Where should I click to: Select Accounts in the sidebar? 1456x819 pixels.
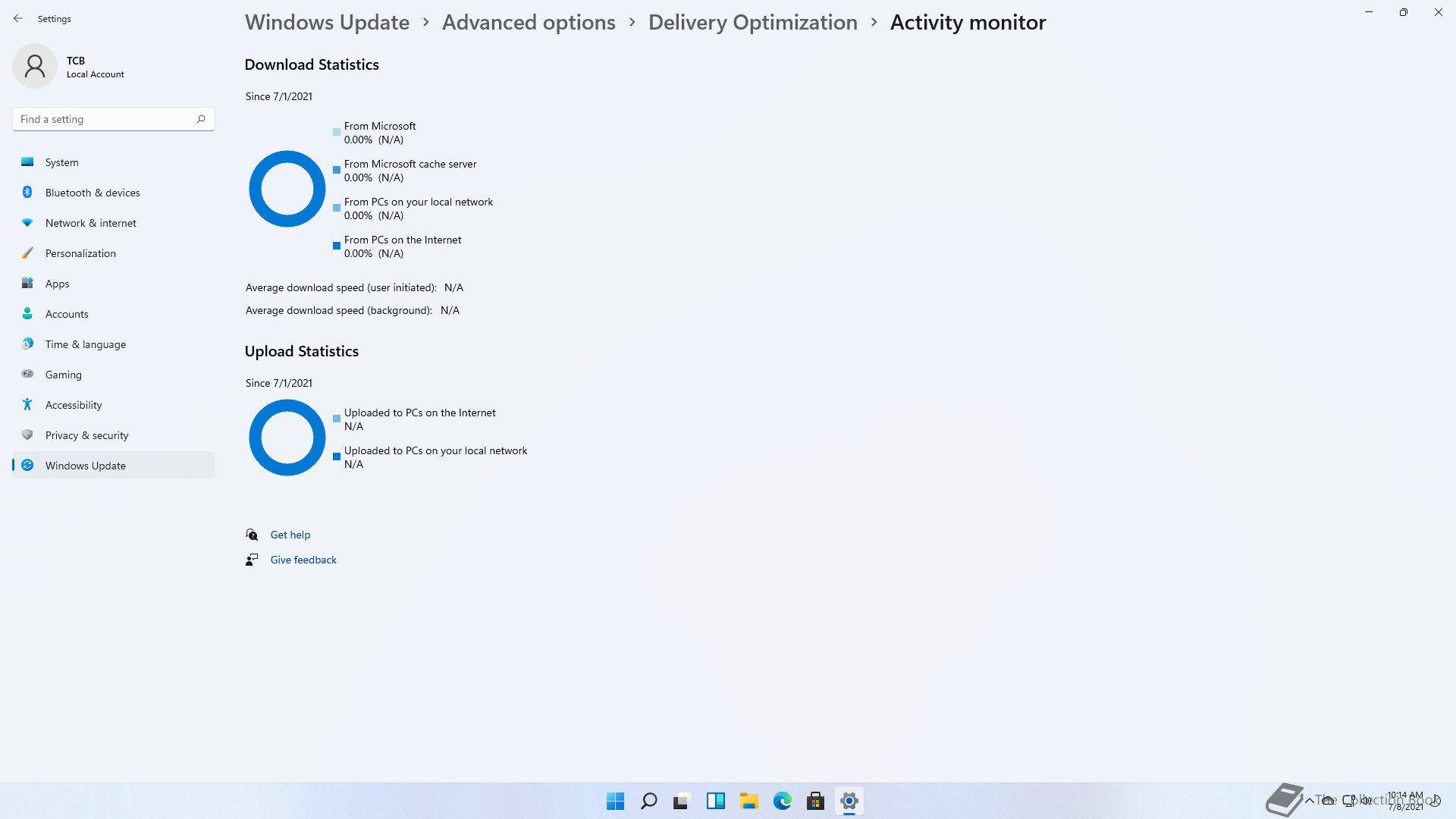(114, 314)
